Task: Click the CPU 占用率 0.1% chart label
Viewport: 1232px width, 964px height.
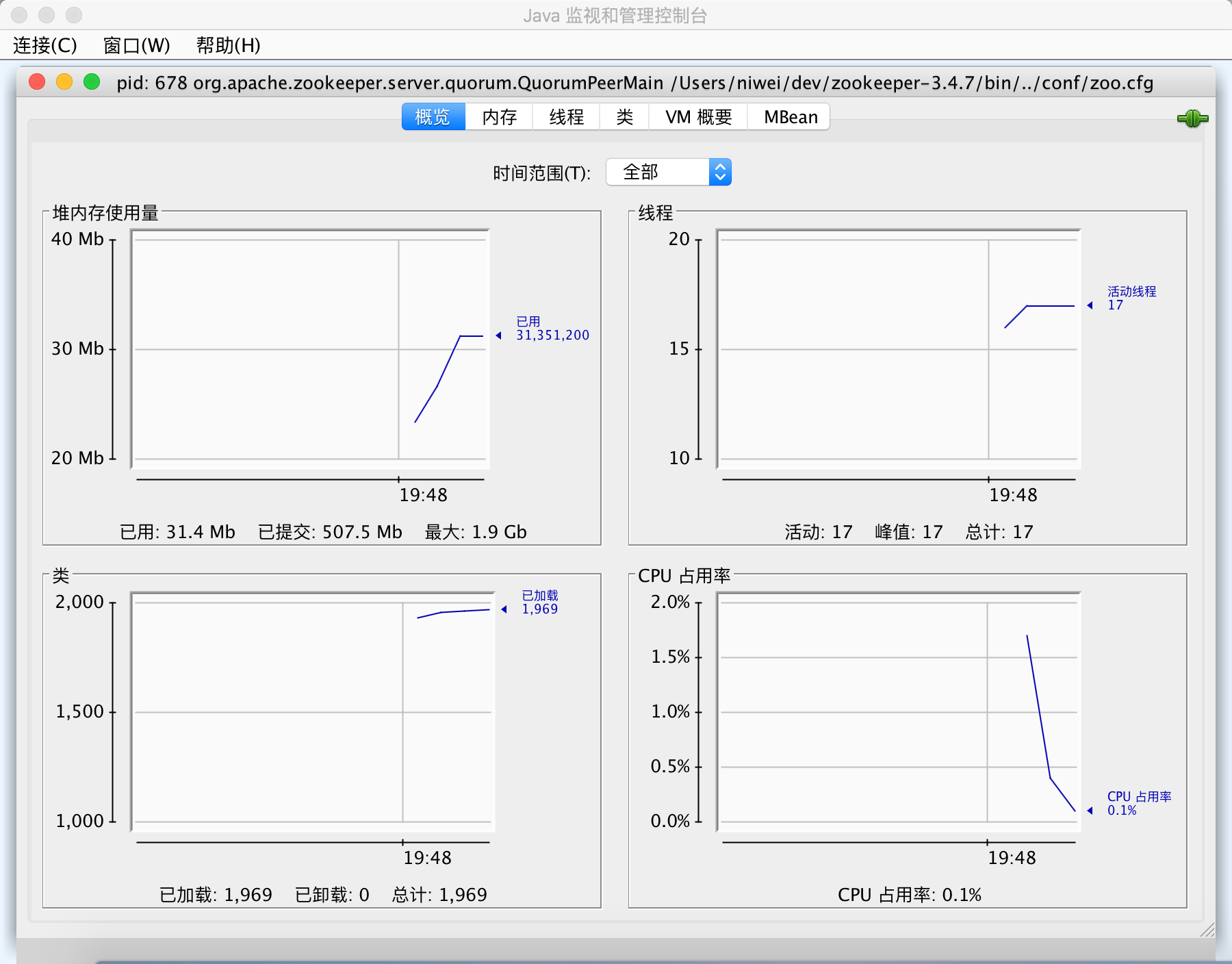Action: 1139,804
